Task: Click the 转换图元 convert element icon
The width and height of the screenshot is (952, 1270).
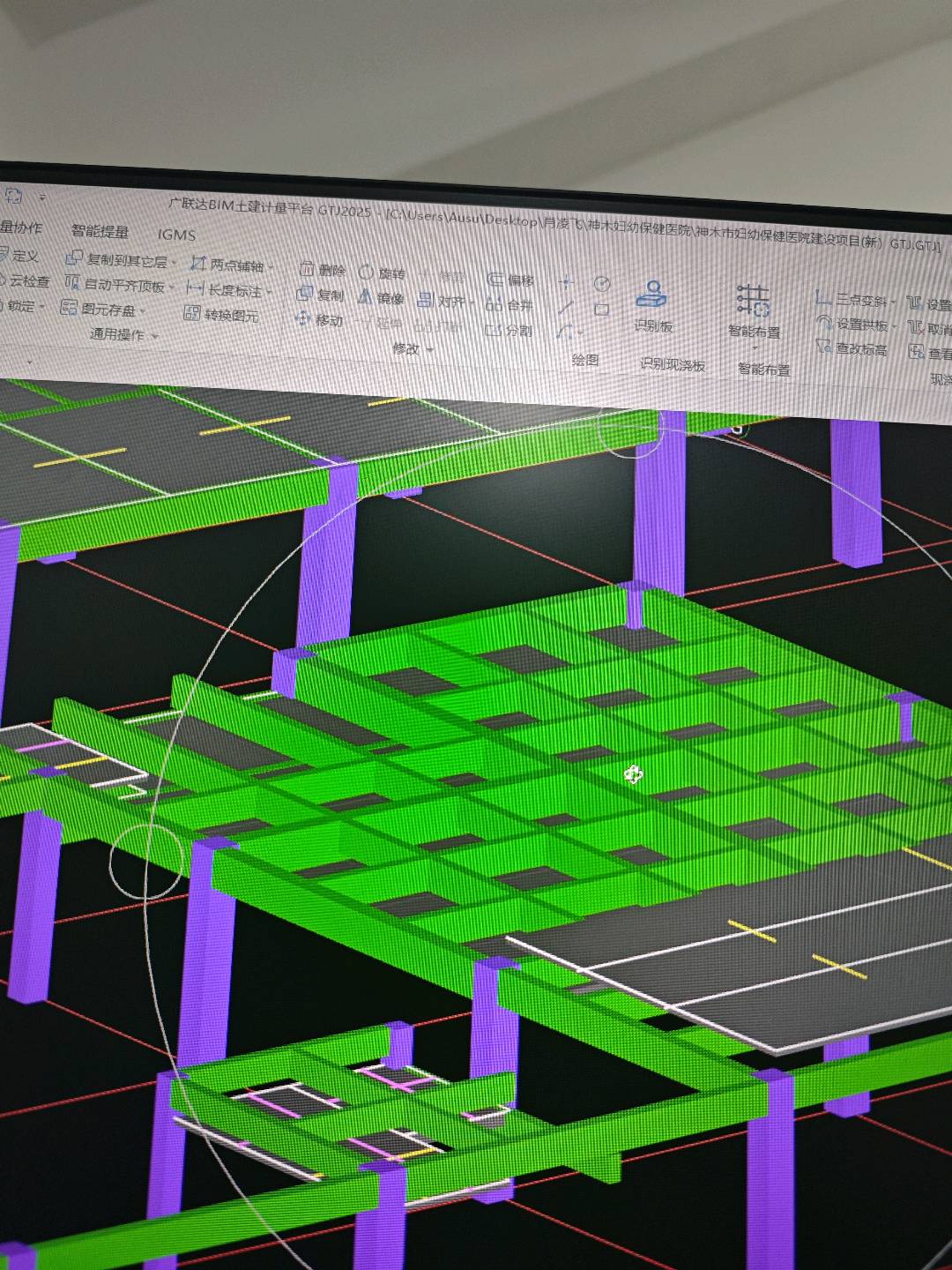Action: point(191,313)
